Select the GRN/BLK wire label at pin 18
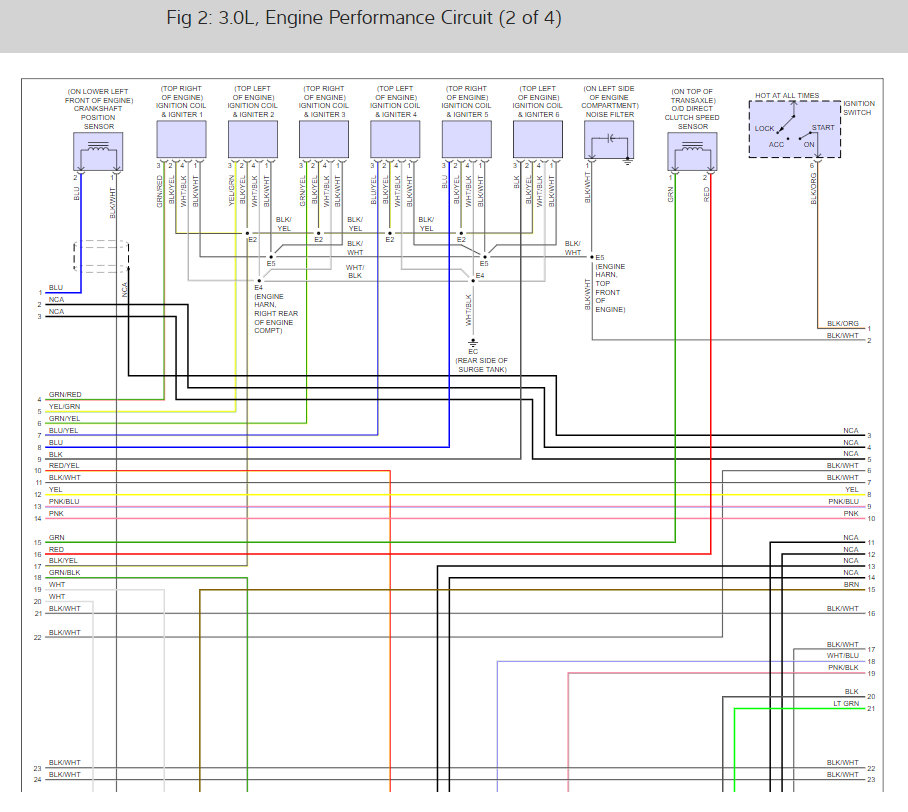 [64, 572]
